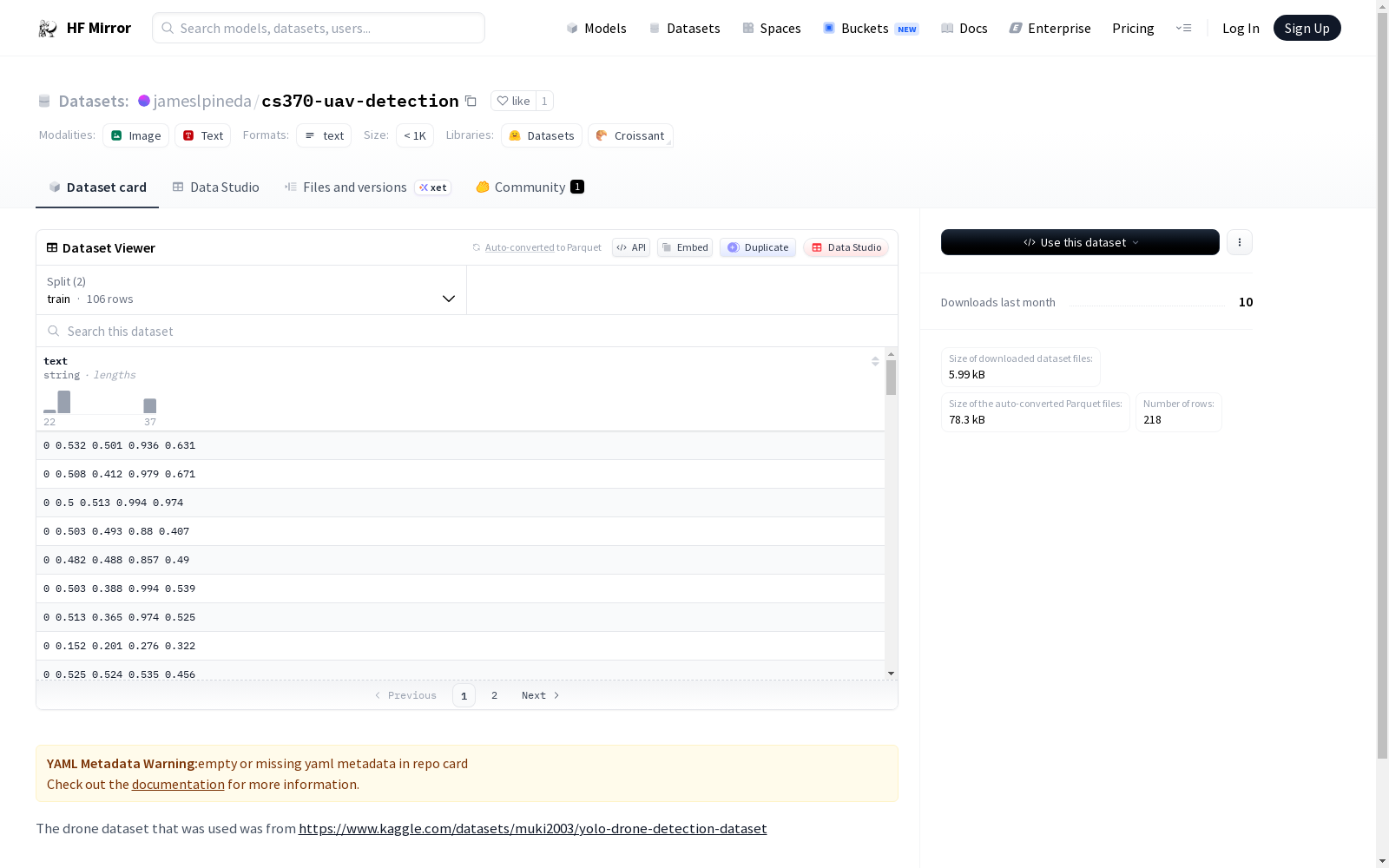Click the dataset viewer scrollbar thumb
This screenshot has height=868, width=1389.
coord(891,378)
